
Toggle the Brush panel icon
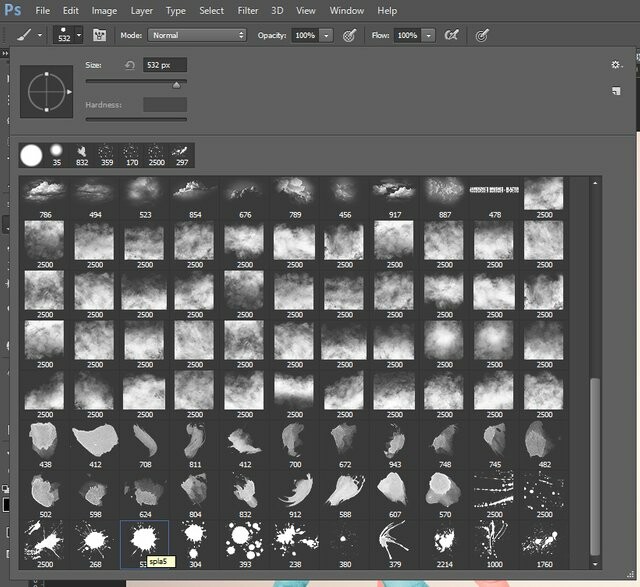click(x=100, y=36)
